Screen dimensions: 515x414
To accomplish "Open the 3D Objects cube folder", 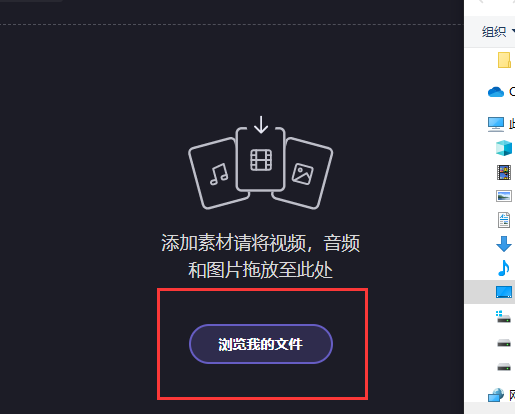I will click(504, 148).
